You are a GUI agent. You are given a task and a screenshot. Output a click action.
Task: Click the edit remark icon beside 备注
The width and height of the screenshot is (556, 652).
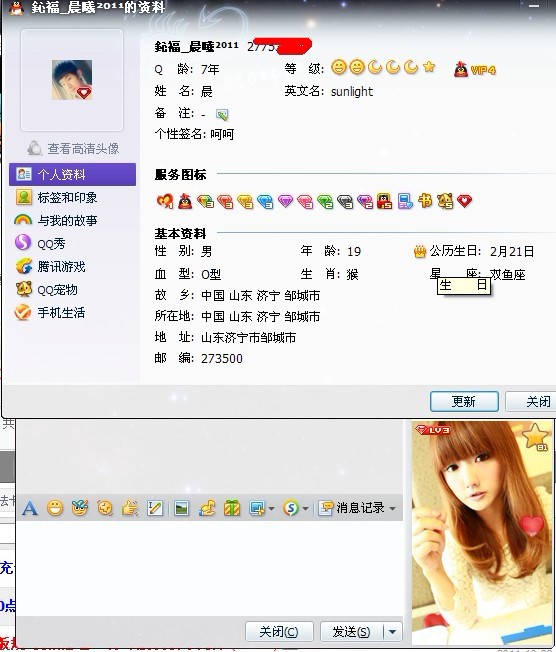[x=222, y=114]
